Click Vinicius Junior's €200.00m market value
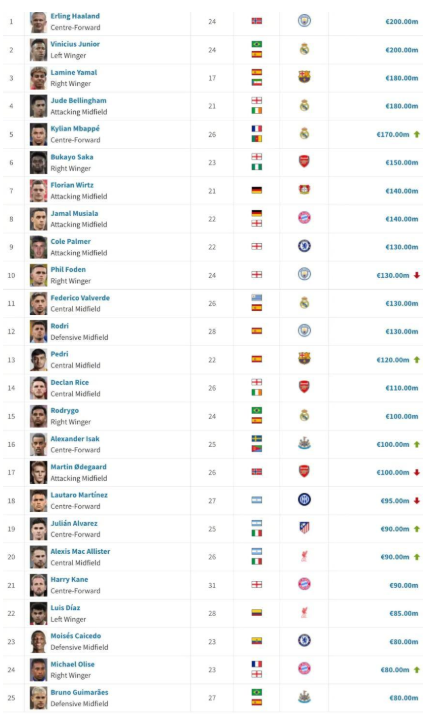 pos(402,50)
